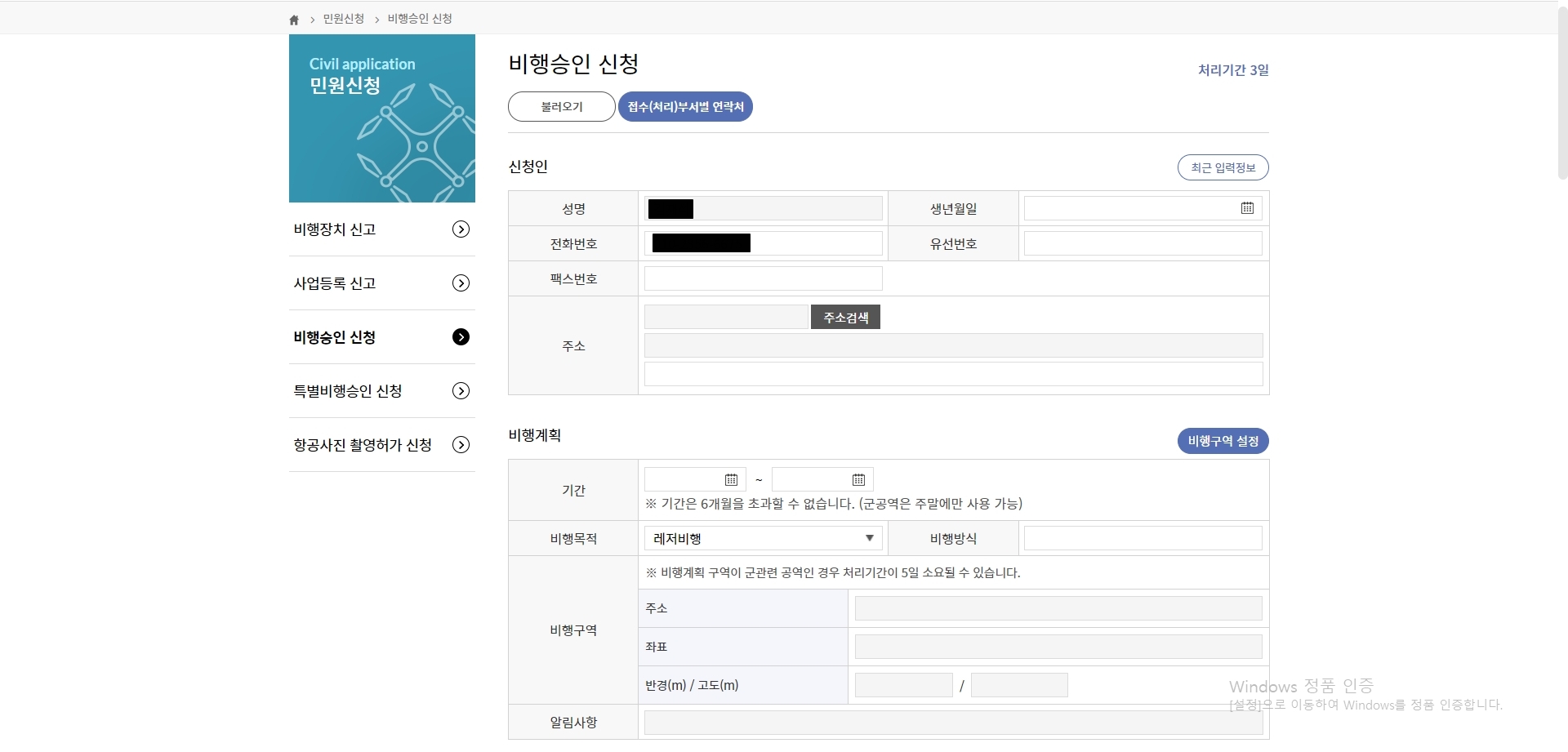The image size is (1568, 752).
Task: Open 항공사진 촬영허가 신청 menu item
Action: pos(382,445)
